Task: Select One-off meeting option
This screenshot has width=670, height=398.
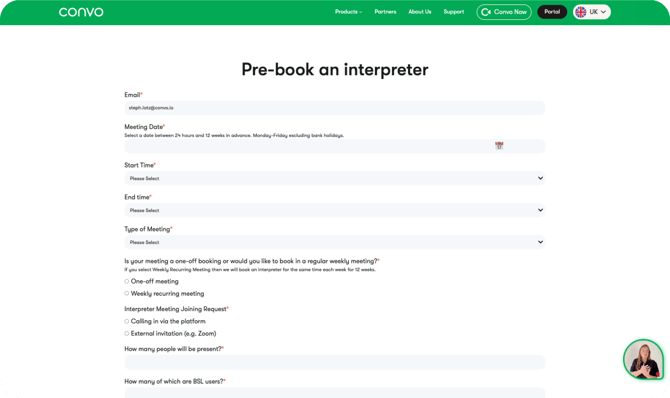Action: [x=126, y=281]
